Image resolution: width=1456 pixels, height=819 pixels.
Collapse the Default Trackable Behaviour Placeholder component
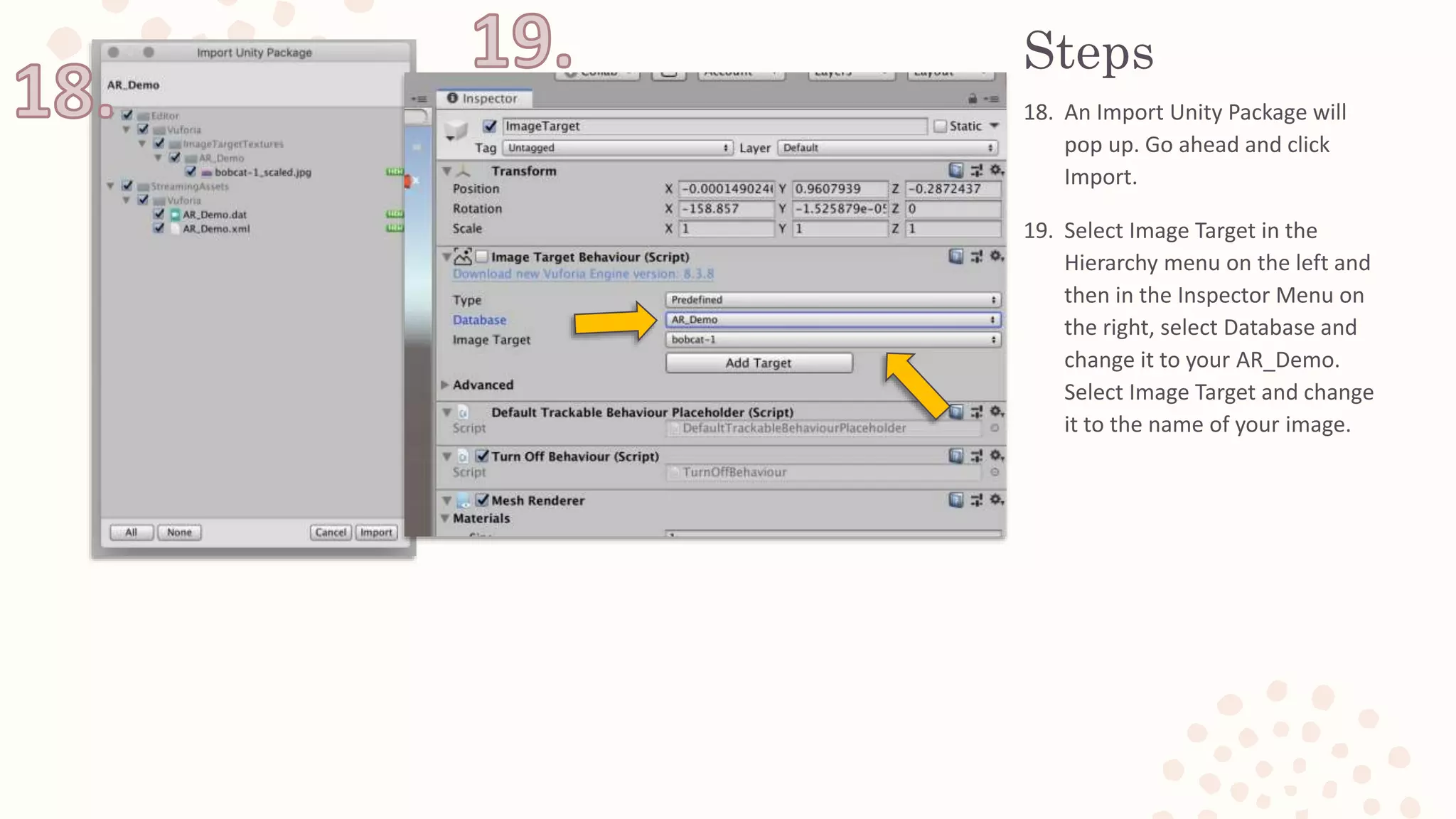(x=446, y=412)
